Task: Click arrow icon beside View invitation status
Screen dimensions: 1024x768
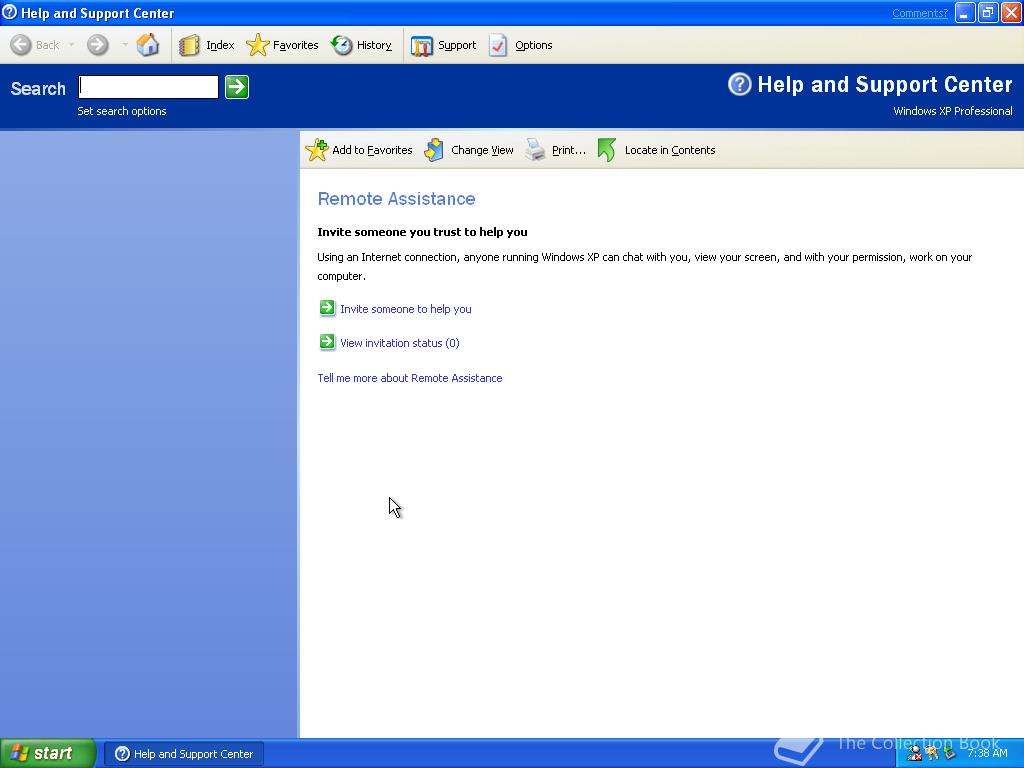Action: pyautogui.click(x=327, y=342)
